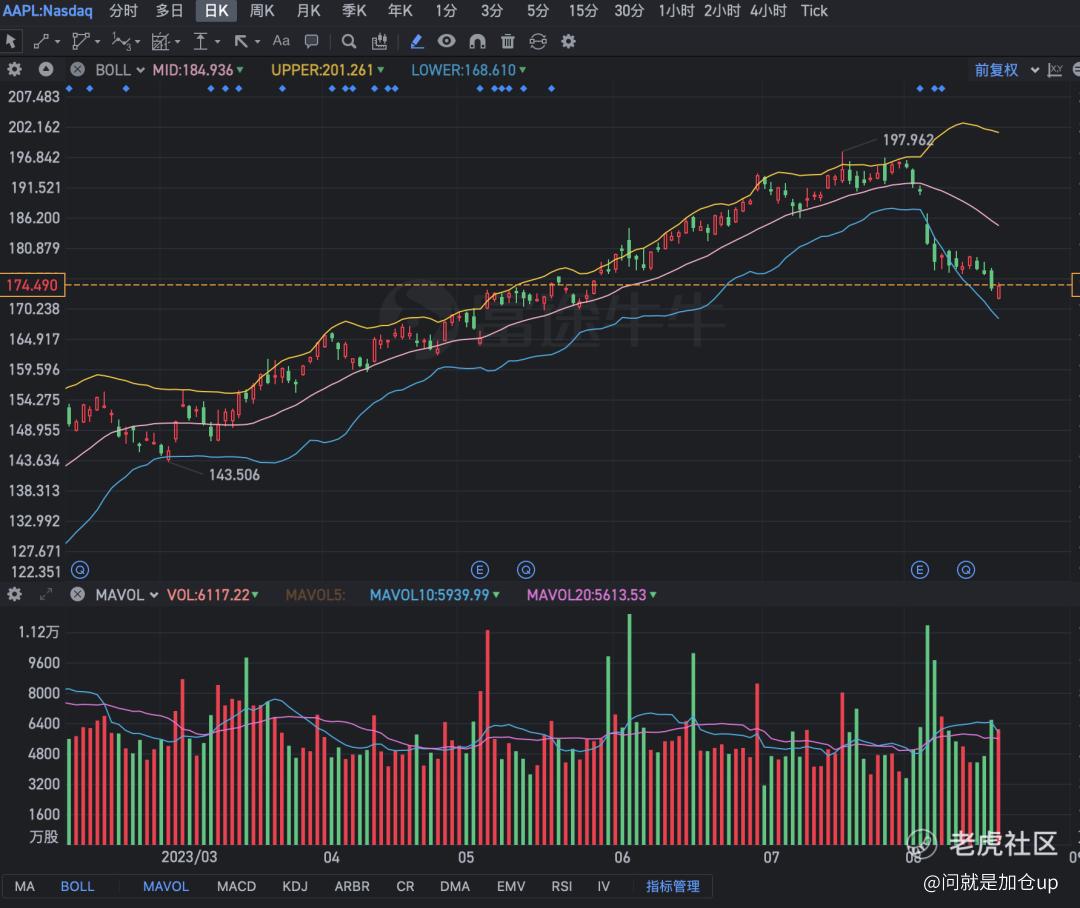Viewport: 1080px width, 908px height.
Task: Expand polygon tool options arrow
Action: tap(97, 42)
